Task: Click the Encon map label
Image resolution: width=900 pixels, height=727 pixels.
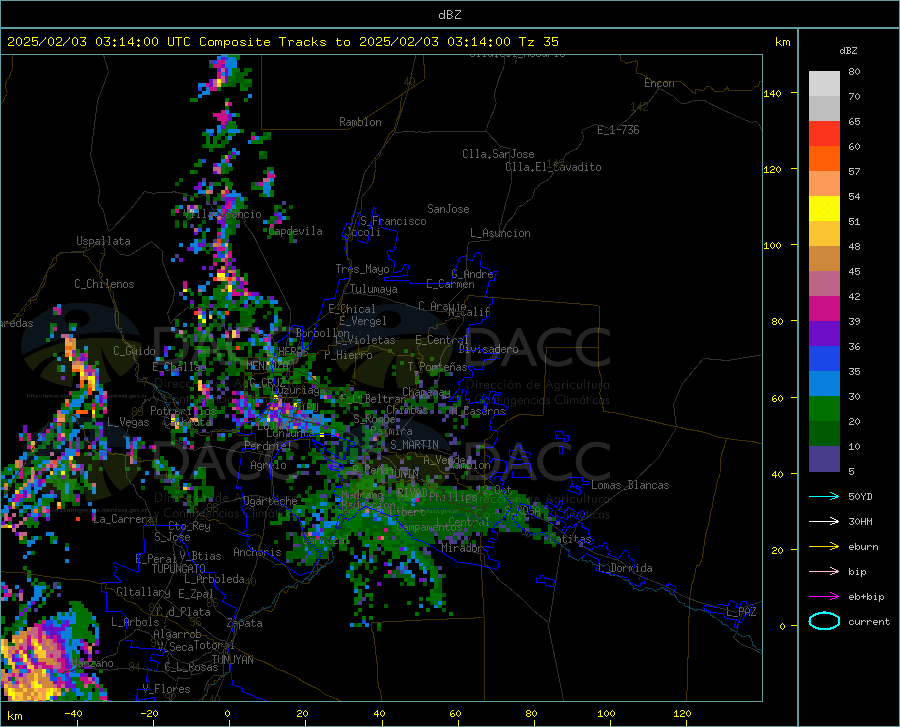Action: click(659, 83)
